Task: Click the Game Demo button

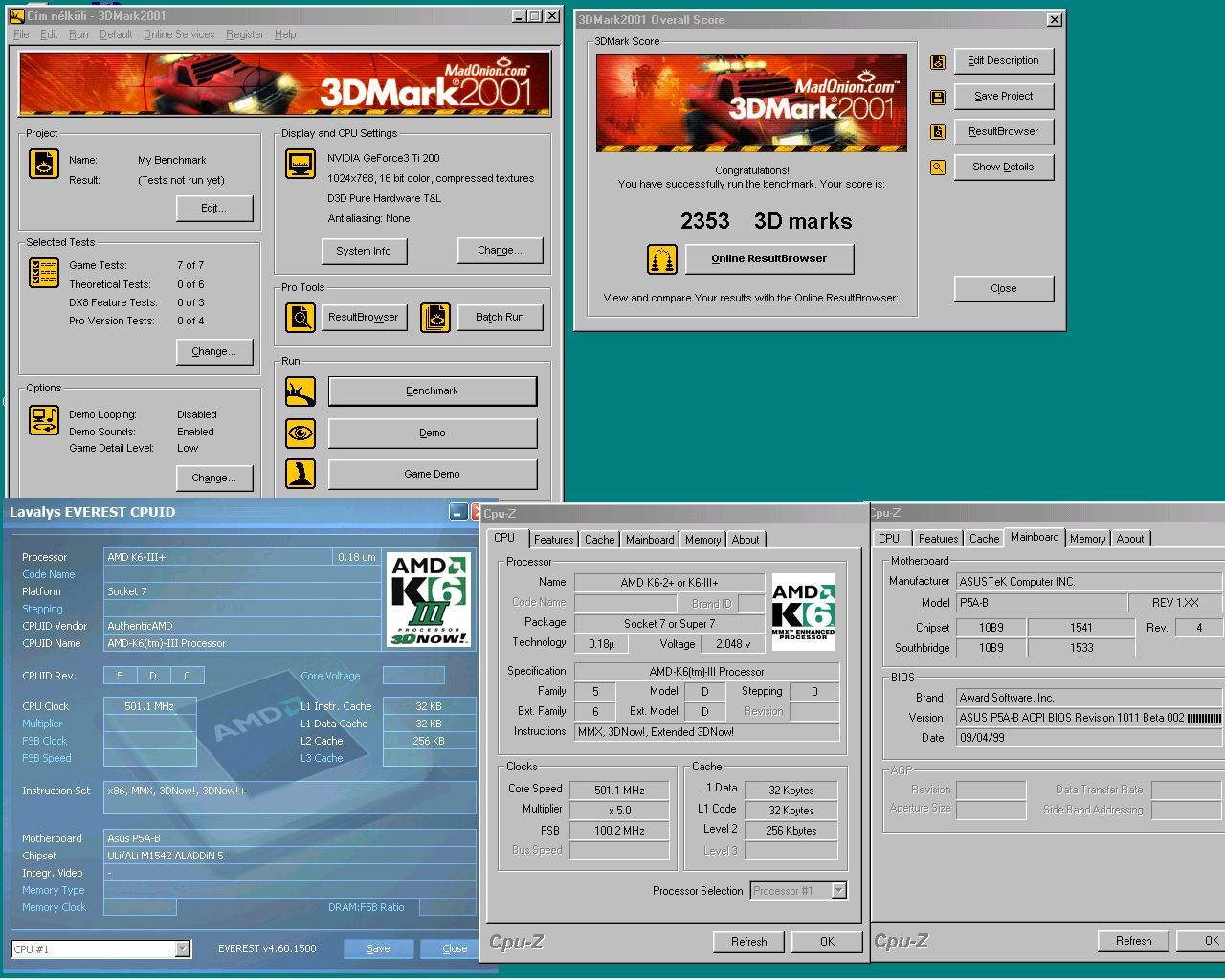Action: click(x=433, y=474)
